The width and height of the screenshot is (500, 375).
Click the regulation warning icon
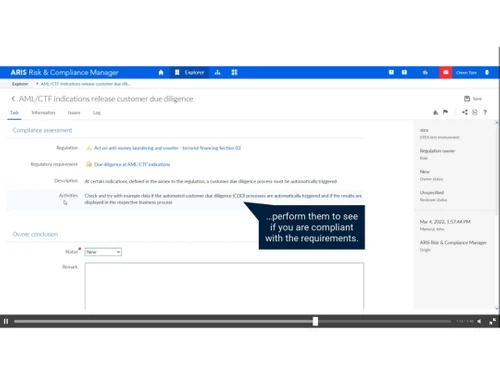[x=89, y=148]
